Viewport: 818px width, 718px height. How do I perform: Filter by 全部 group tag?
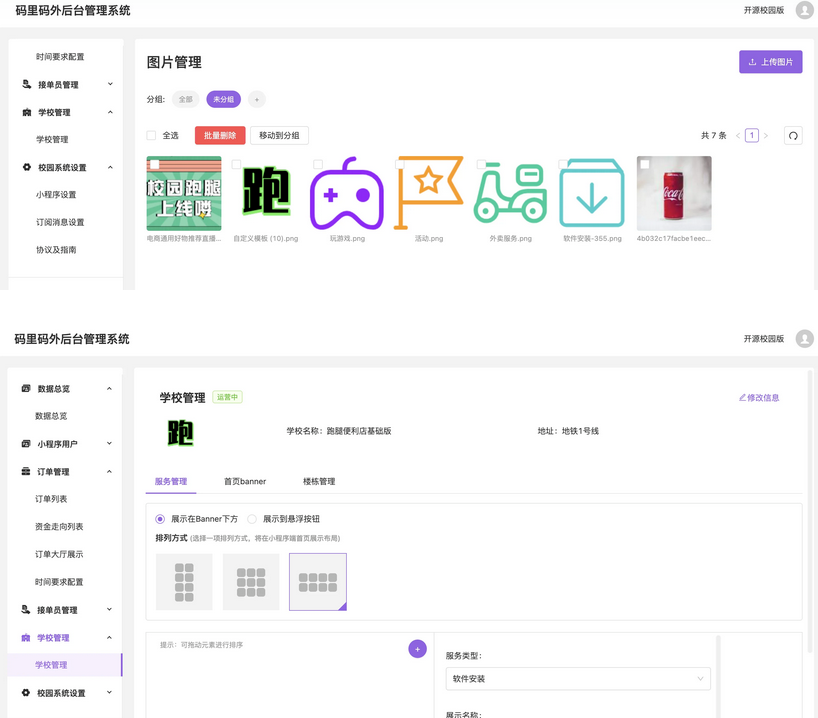pos(186,99)
